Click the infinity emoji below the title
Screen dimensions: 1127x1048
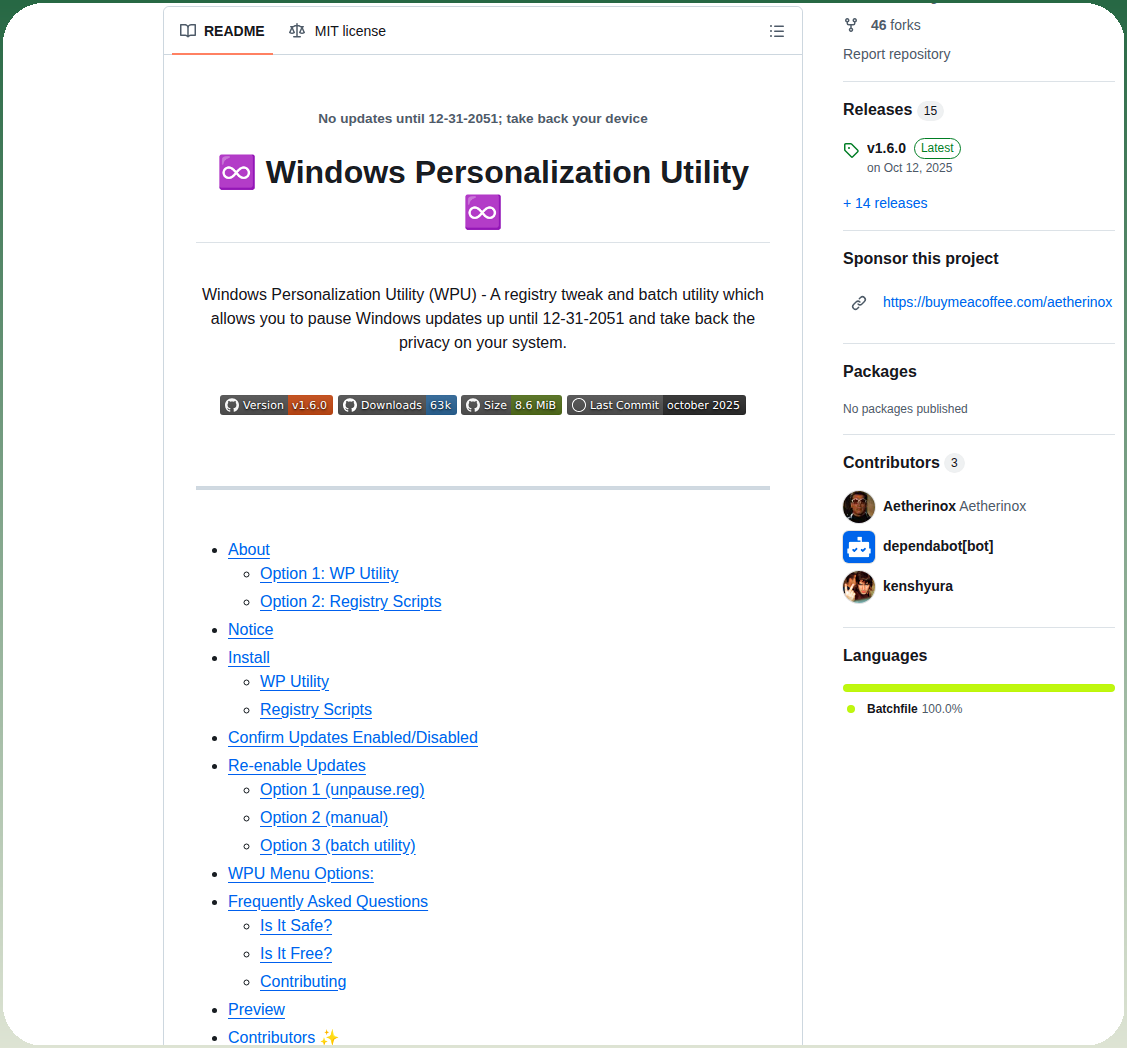[x=482, y=212]
